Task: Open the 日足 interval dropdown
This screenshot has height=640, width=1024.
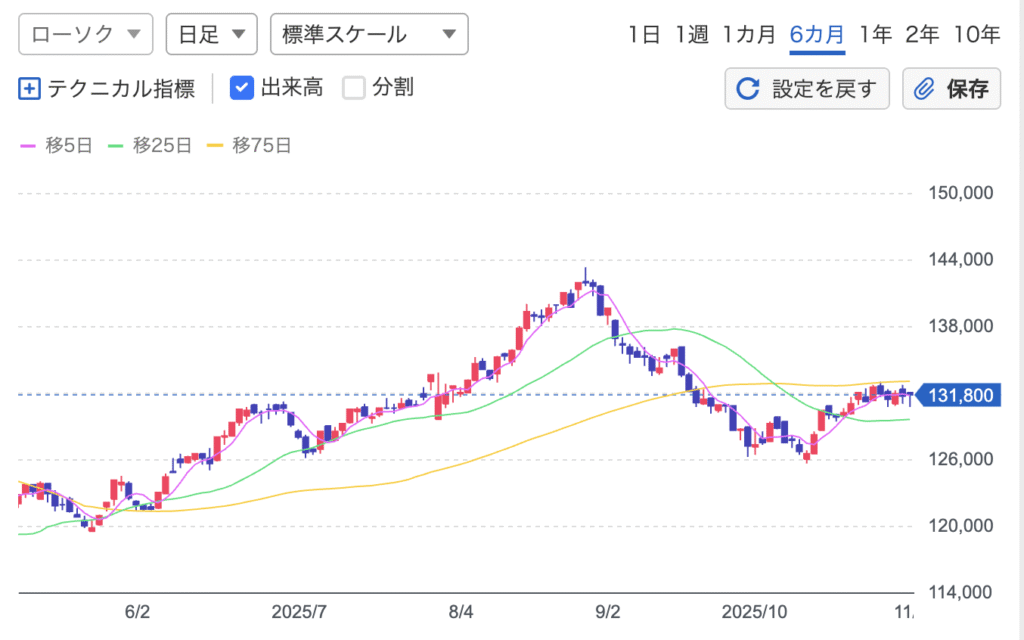Action: click(211, 34)
